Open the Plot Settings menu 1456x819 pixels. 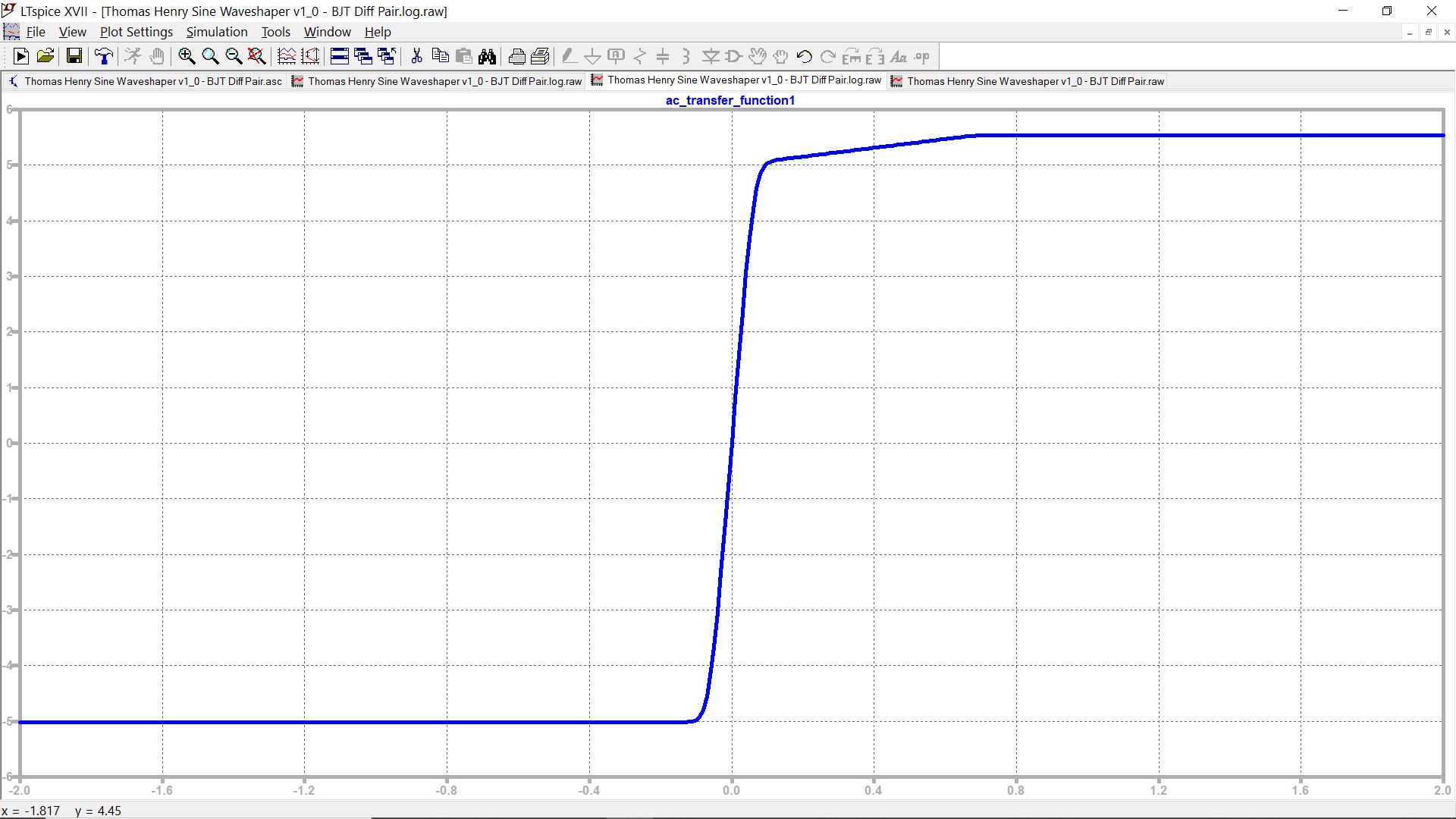(136, 32)
